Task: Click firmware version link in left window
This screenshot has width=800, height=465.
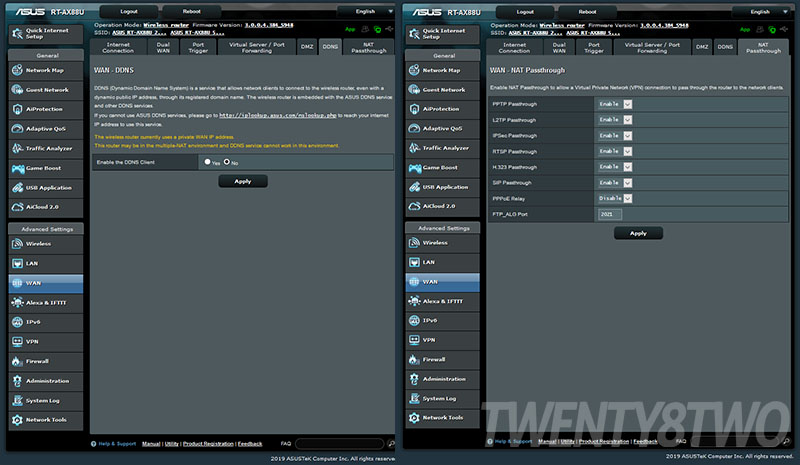Action: [269, 25]
